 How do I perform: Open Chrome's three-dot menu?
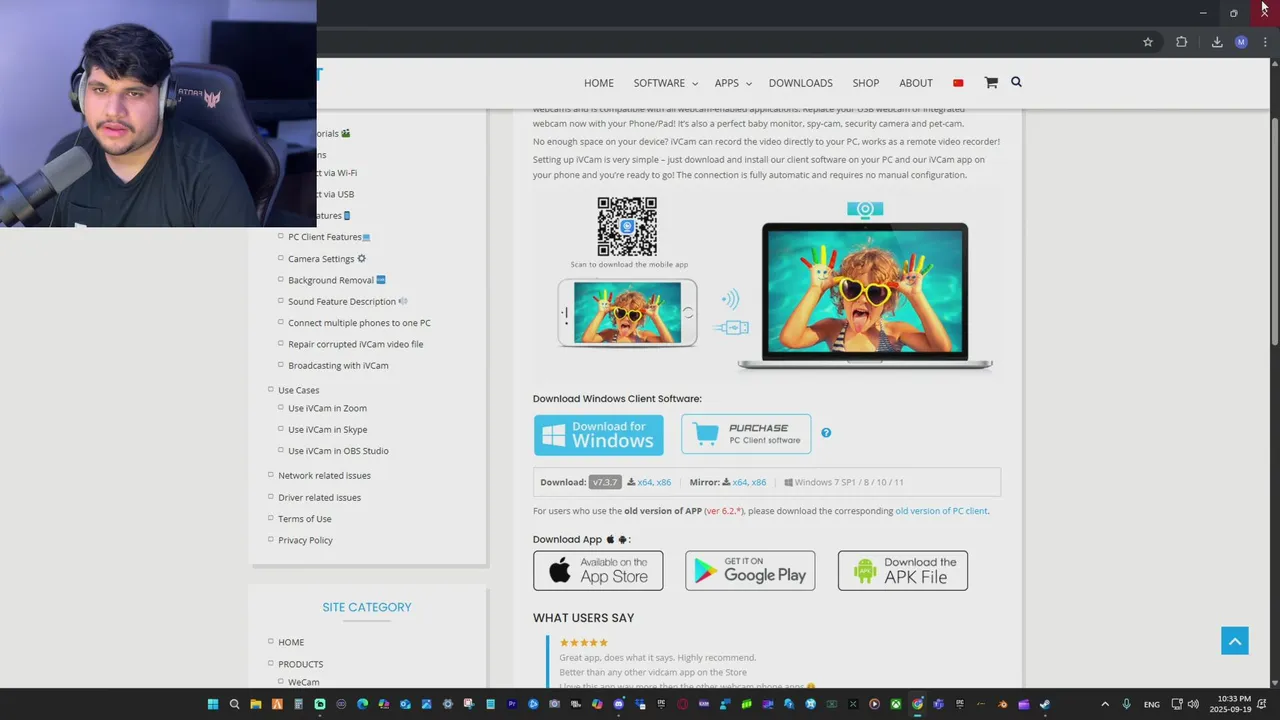pyautogui.click(x=1265, y=42)
